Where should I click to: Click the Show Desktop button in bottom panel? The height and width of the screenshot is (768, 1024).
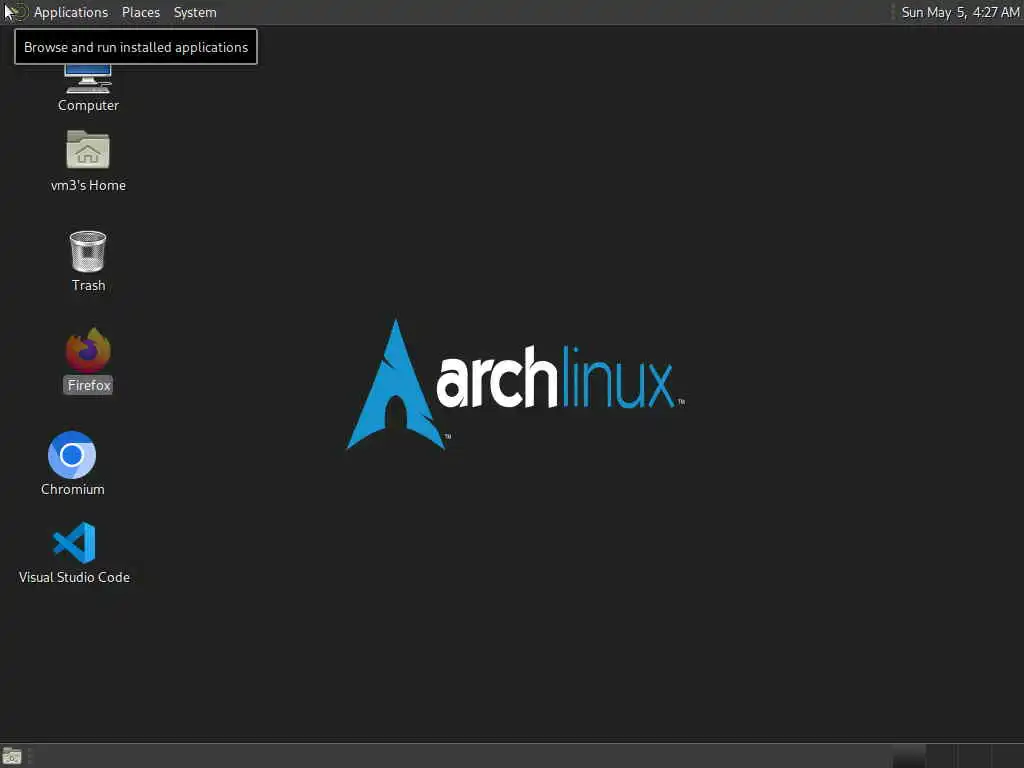12,756
